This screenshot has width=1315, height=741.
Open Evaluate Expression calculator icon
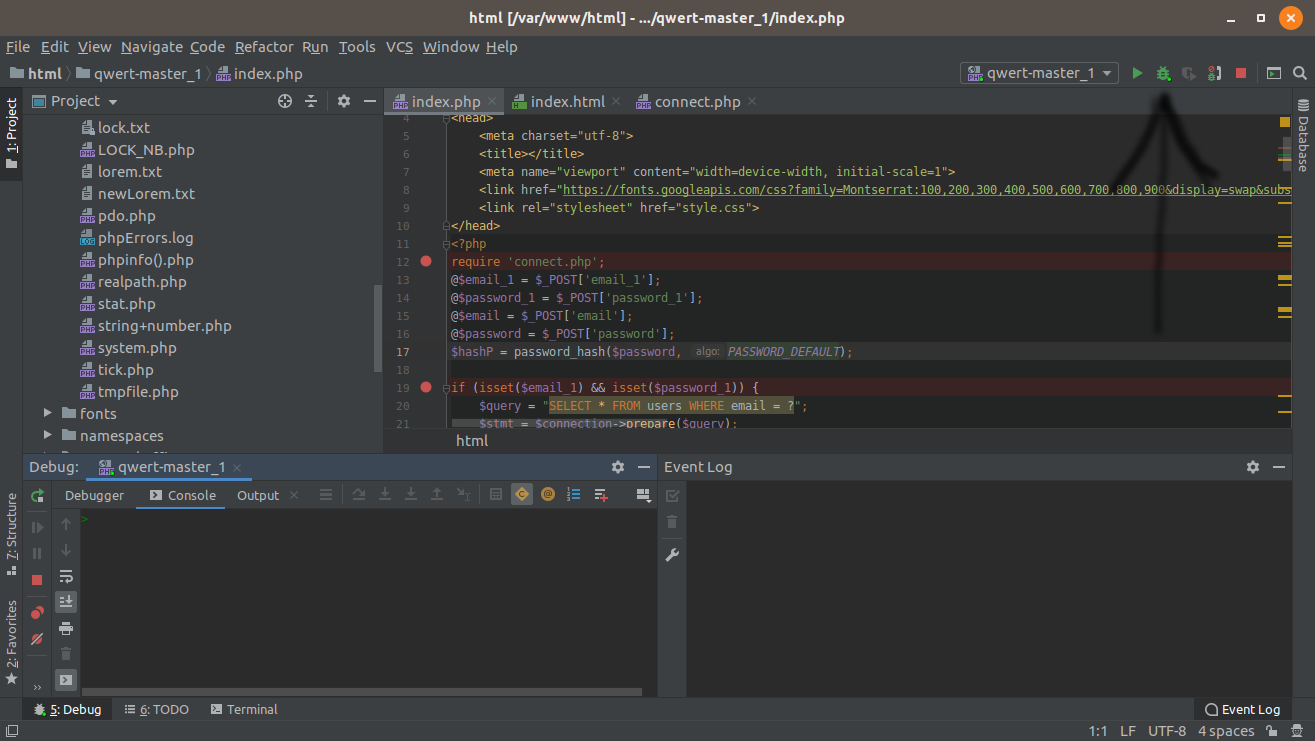[496, 495]
